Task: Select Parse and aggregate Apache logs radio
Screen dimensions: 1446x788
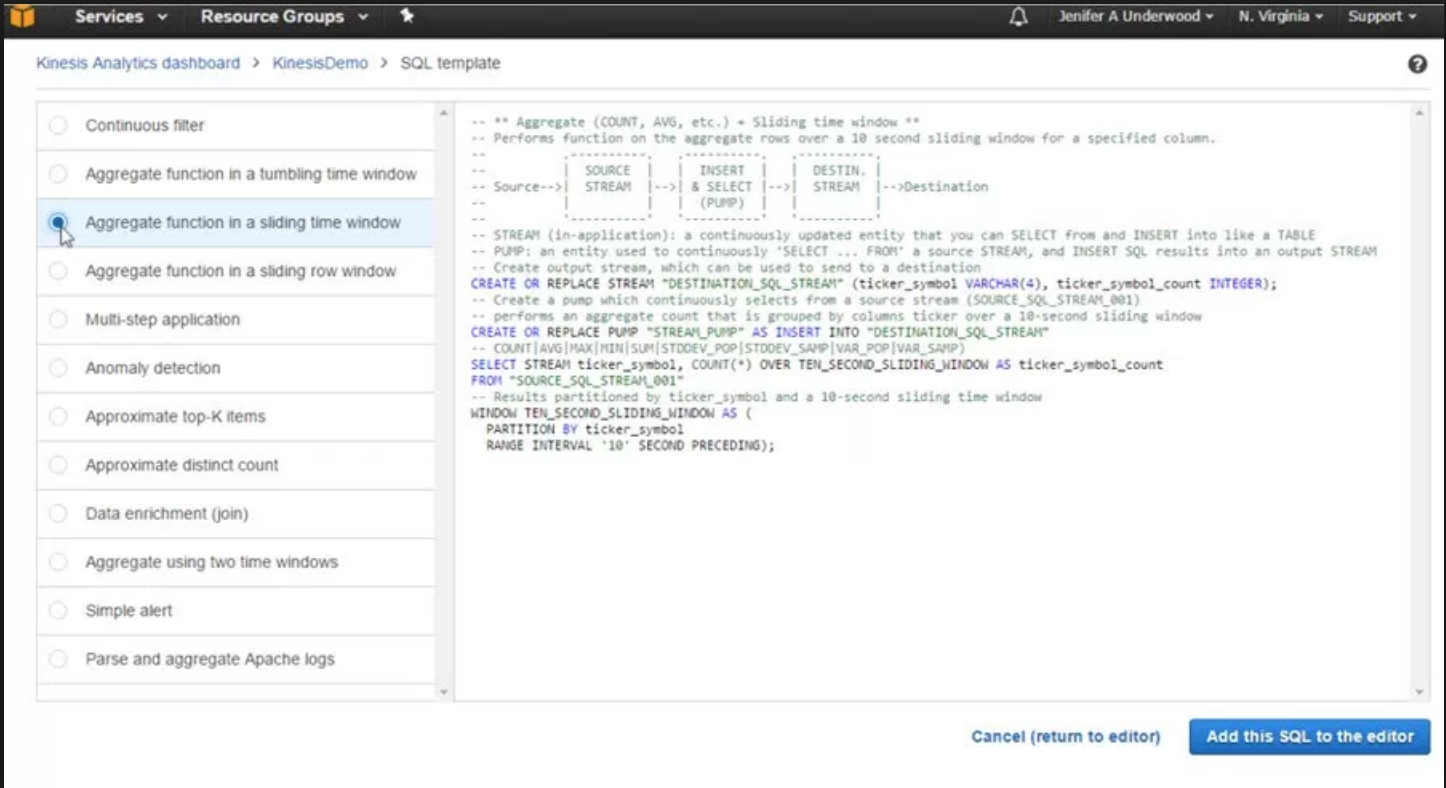Action: tap(59, 659)
